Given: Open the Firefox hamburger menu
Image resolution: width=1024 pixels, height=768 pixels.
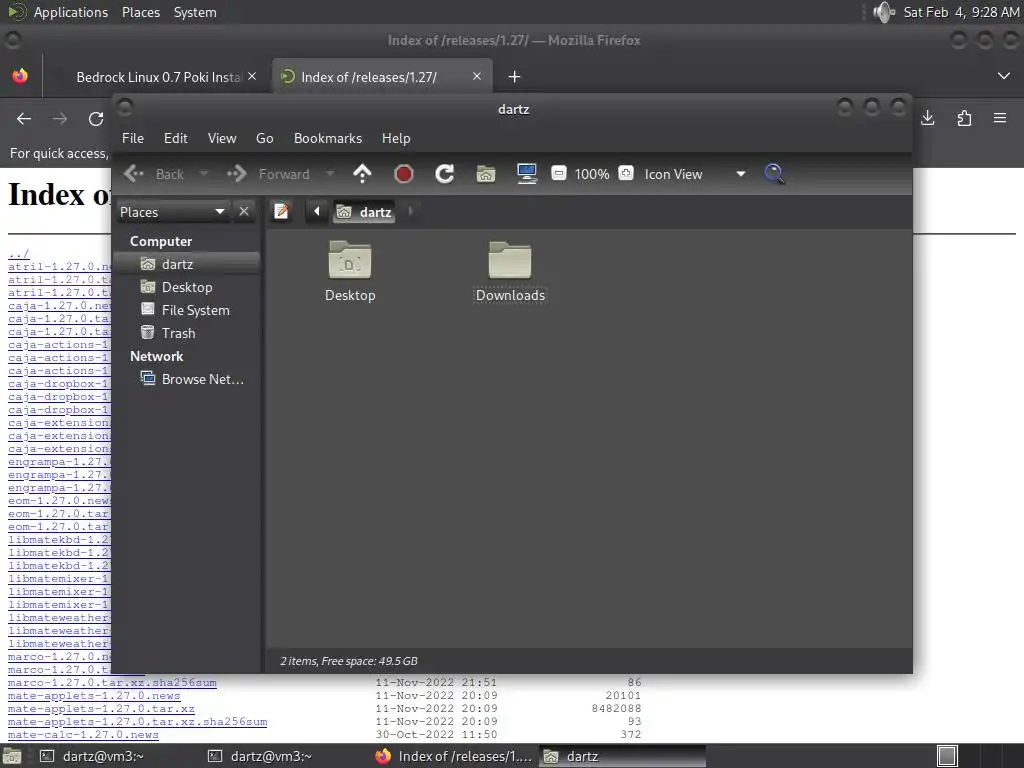Looking at the screenshot, I should coord(1000,118).
